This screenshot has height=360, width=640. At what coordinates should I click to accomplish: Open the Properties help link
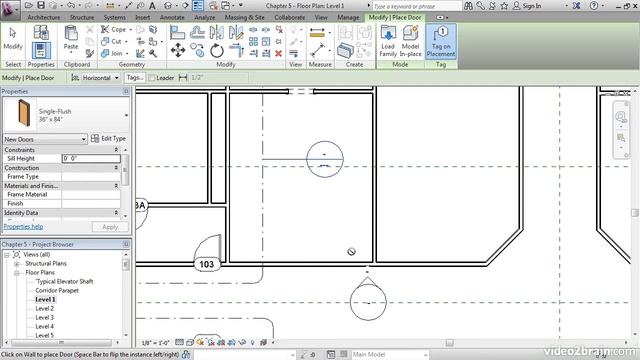click(23, 227)
